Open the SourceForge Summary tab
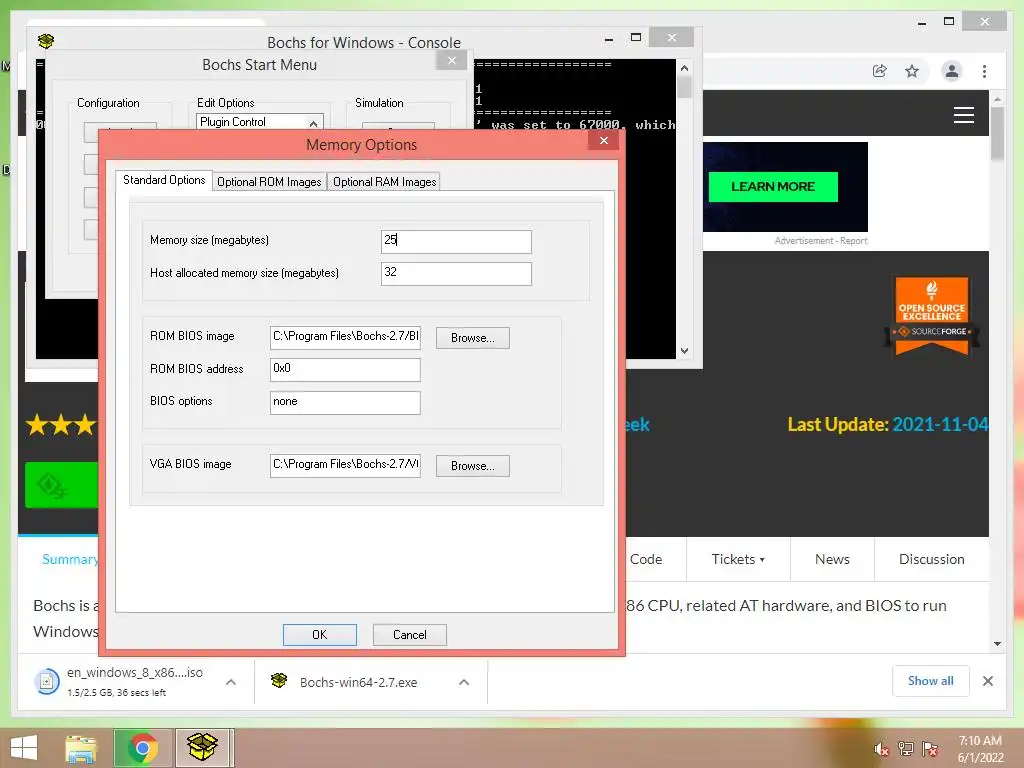 point(70,559)
